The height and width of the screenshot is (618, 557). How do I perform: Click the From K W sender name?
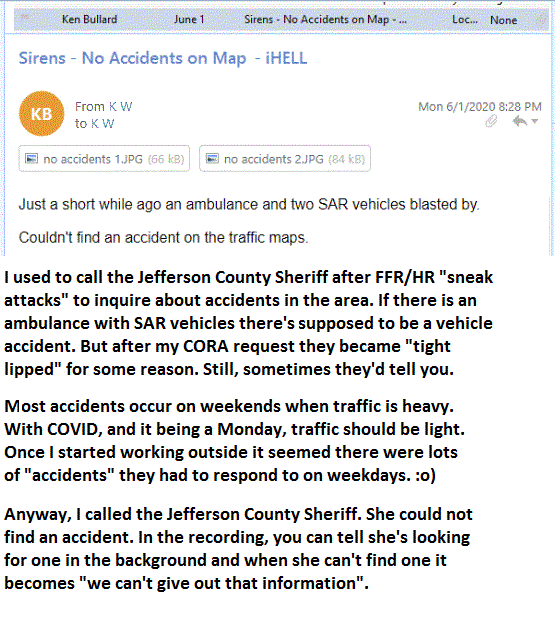click(x=104, y=106)
